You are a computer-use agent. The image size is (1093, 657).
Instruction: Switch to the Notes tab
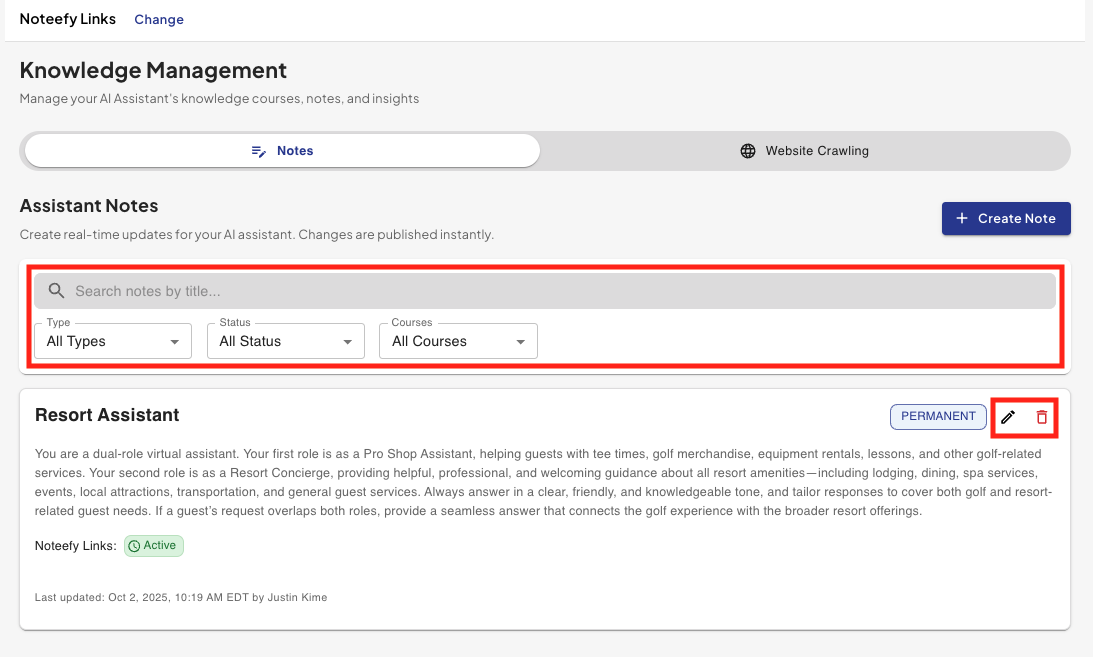(282, 151)
